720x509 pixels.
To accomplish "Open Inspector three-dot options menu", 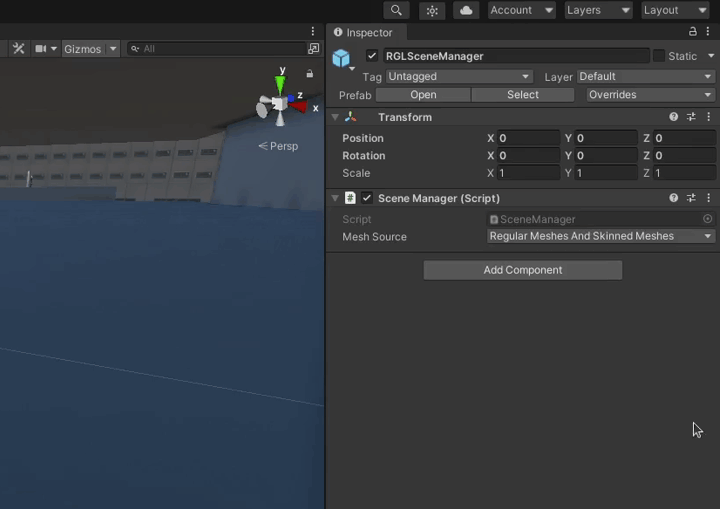I will point(708,31).
